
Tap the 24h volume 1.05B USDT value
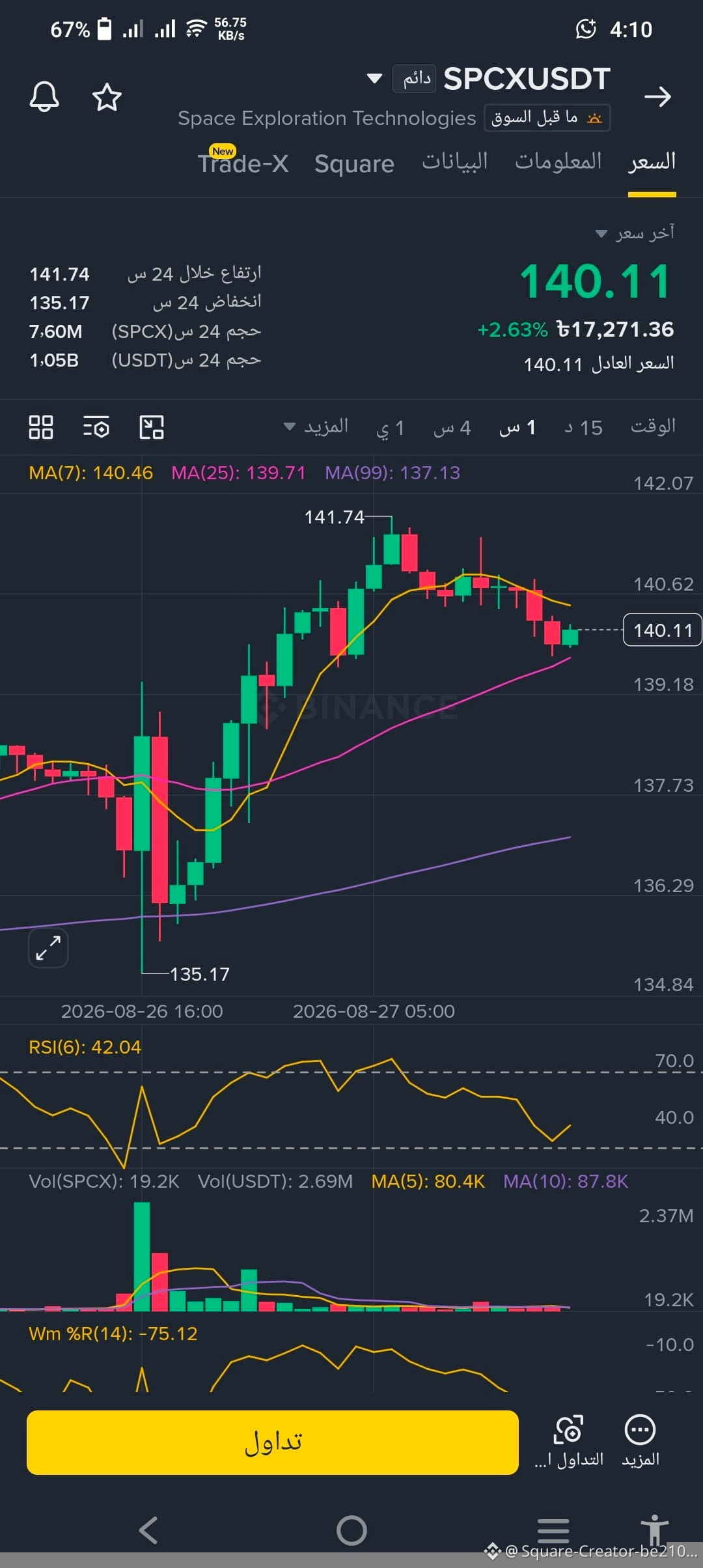pyautogui.click(x=54, y=360)
